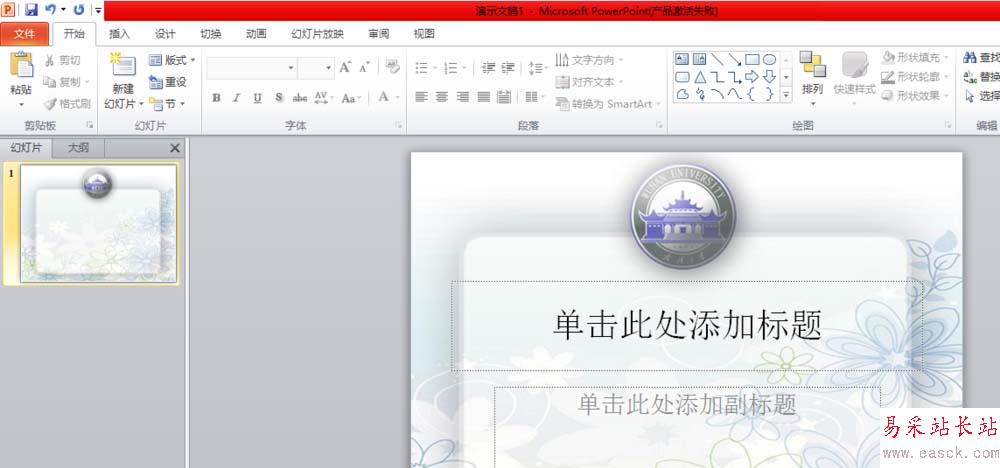Click 剪切 cut button
The image size is (1000, 468).
click(x=62, y=61)
